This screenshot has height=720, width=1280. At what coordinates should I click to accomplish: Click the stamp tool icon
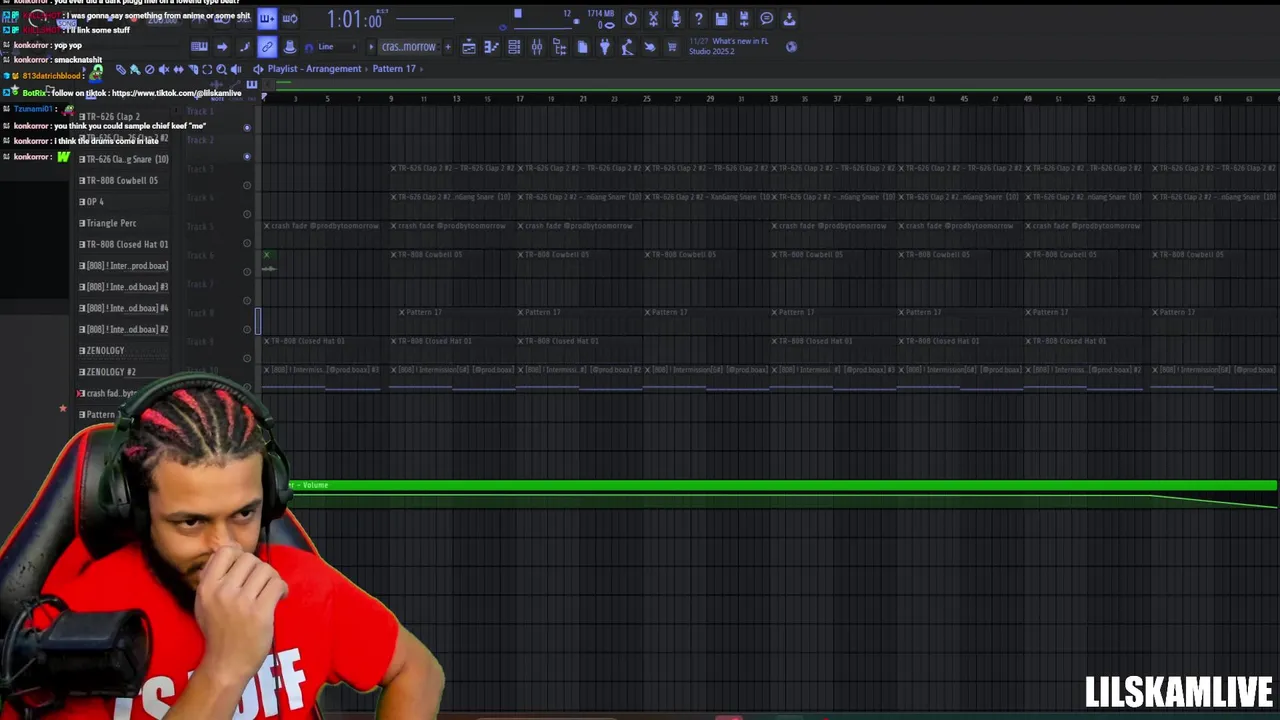(290, 47)
